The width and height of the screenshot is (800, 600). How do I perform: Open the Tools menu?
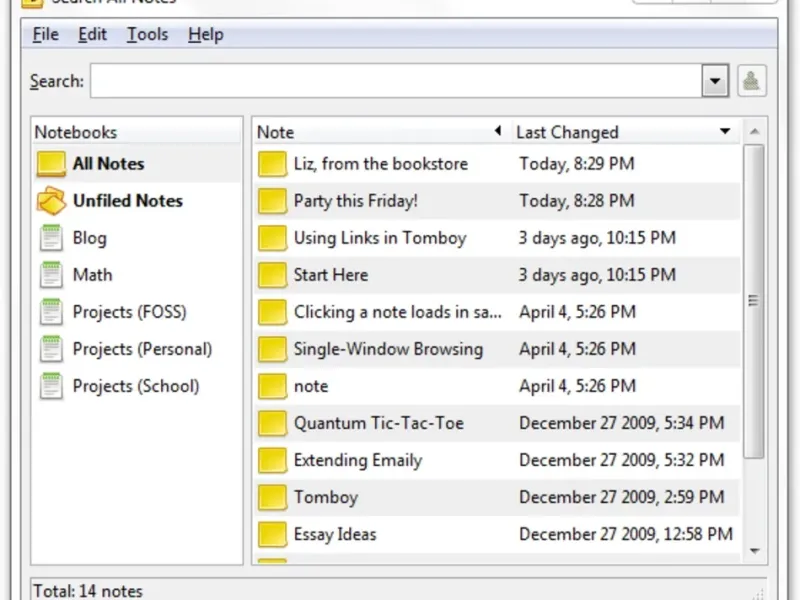click(147, 35)
